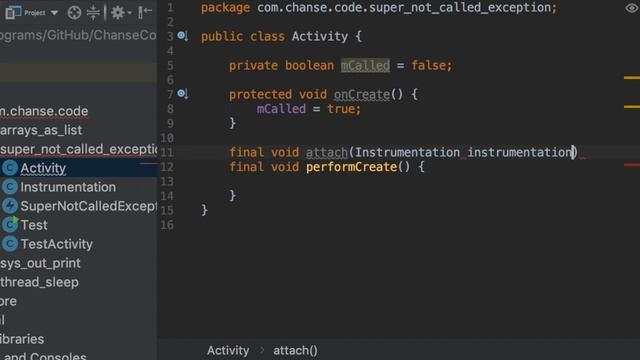
Task: Click the Project tool window icon
Action: click(13, 12)
